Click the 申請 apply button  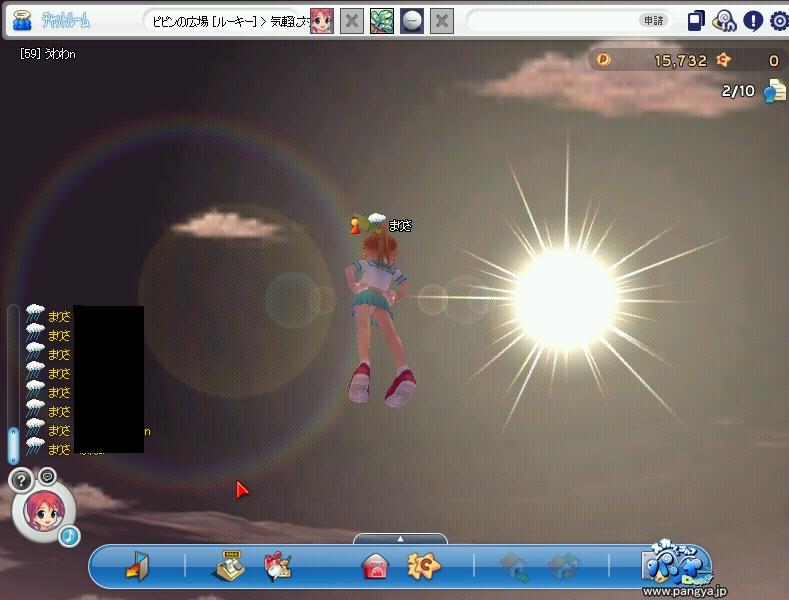pyautogui.click(x=654, y=21)
